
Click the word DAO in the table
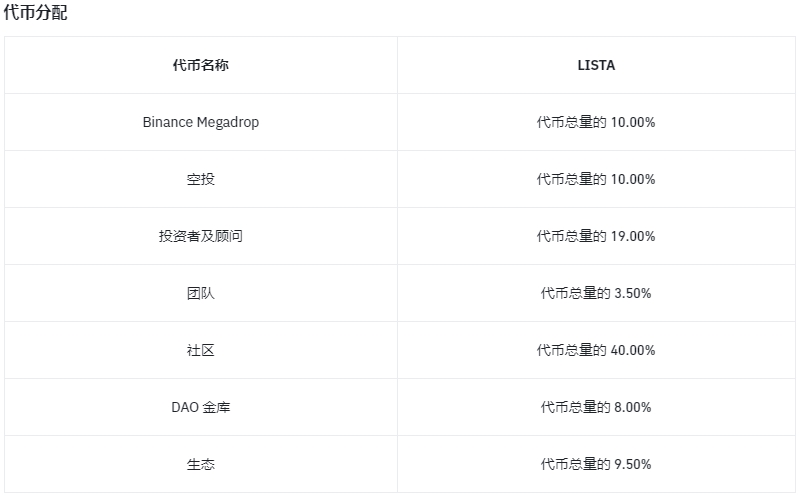pyautogui.click(x=185, y=407)
